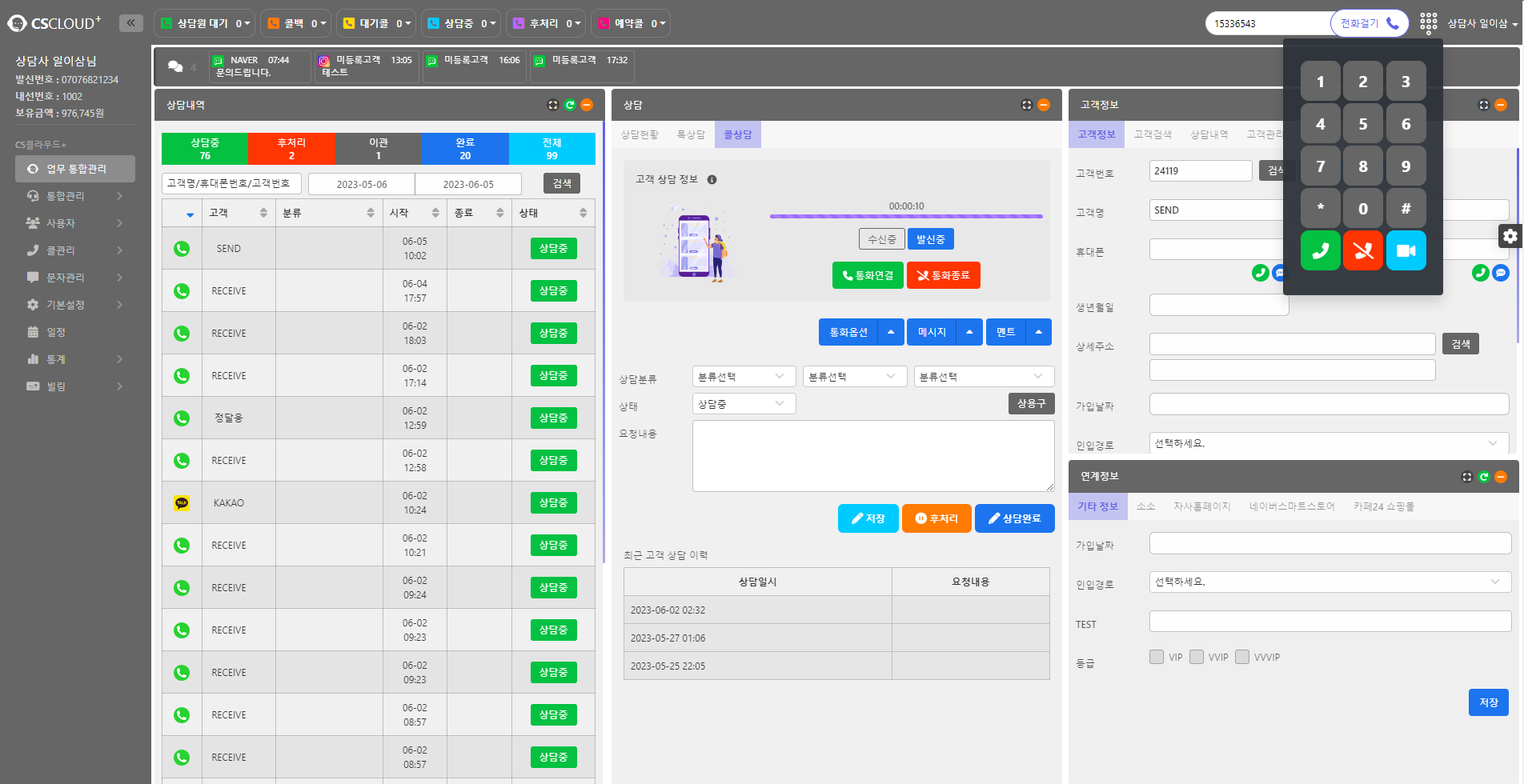Screen dimensions: 1524x784
Task: Click the call duration progress bar
Action: click(x=905, y=216)
